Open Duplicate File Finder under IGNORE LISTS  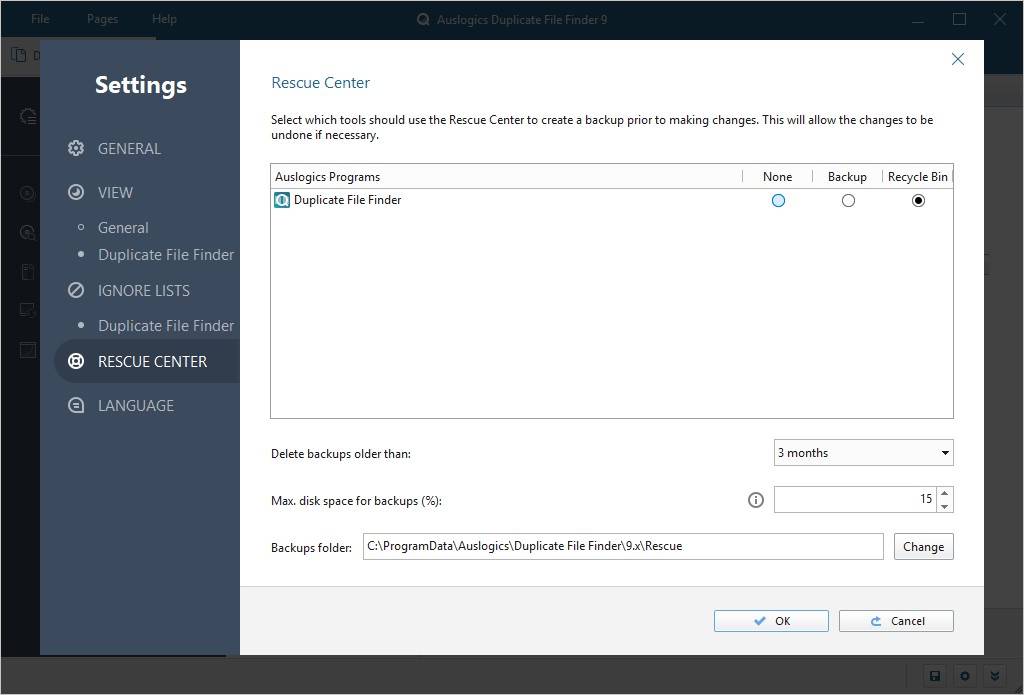[166, 325]
